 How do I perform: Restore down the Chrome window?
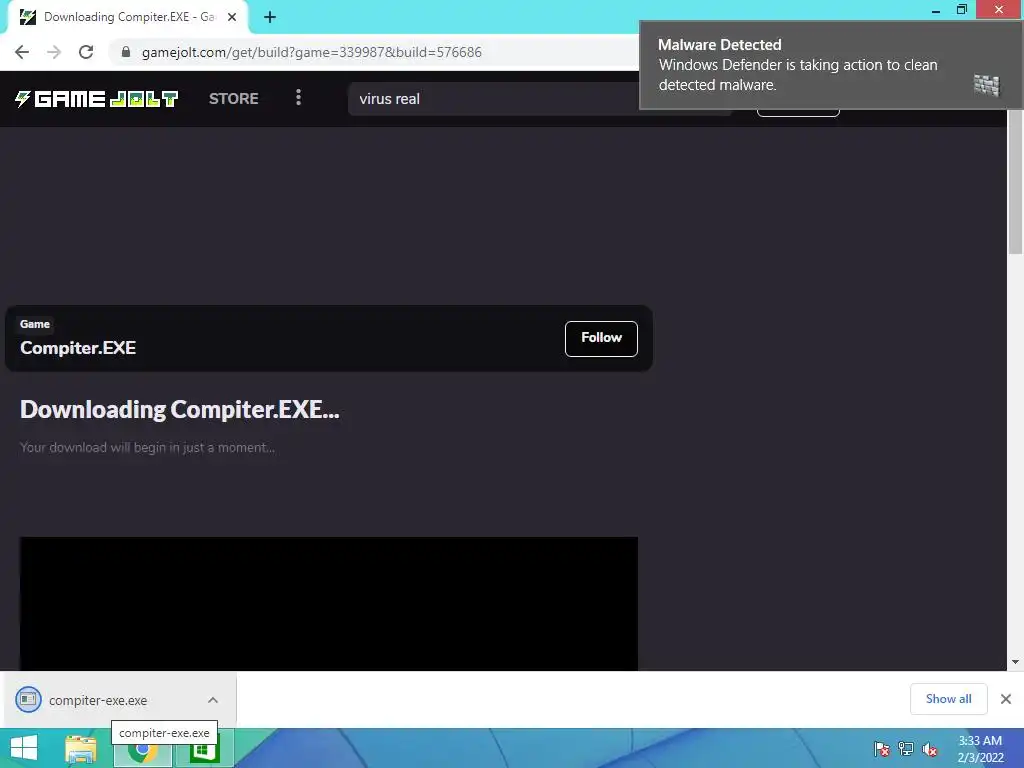click(x=962, y=9)
